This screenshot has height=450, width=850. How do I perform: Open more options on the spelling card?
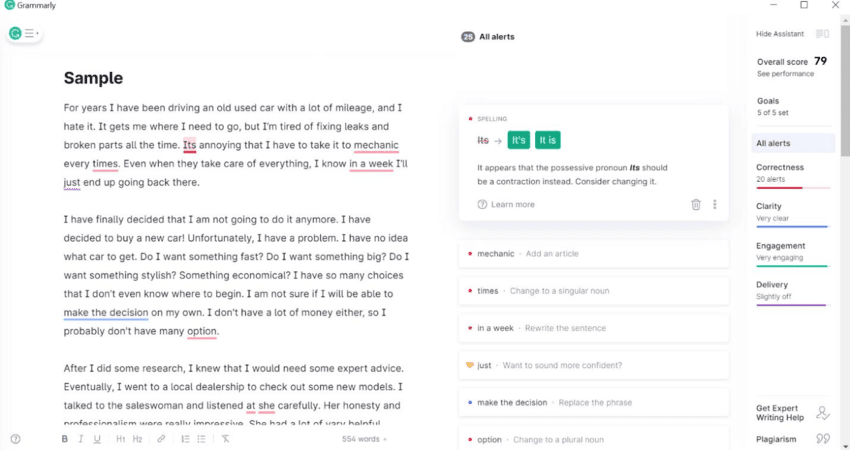(x=715, y=204)
